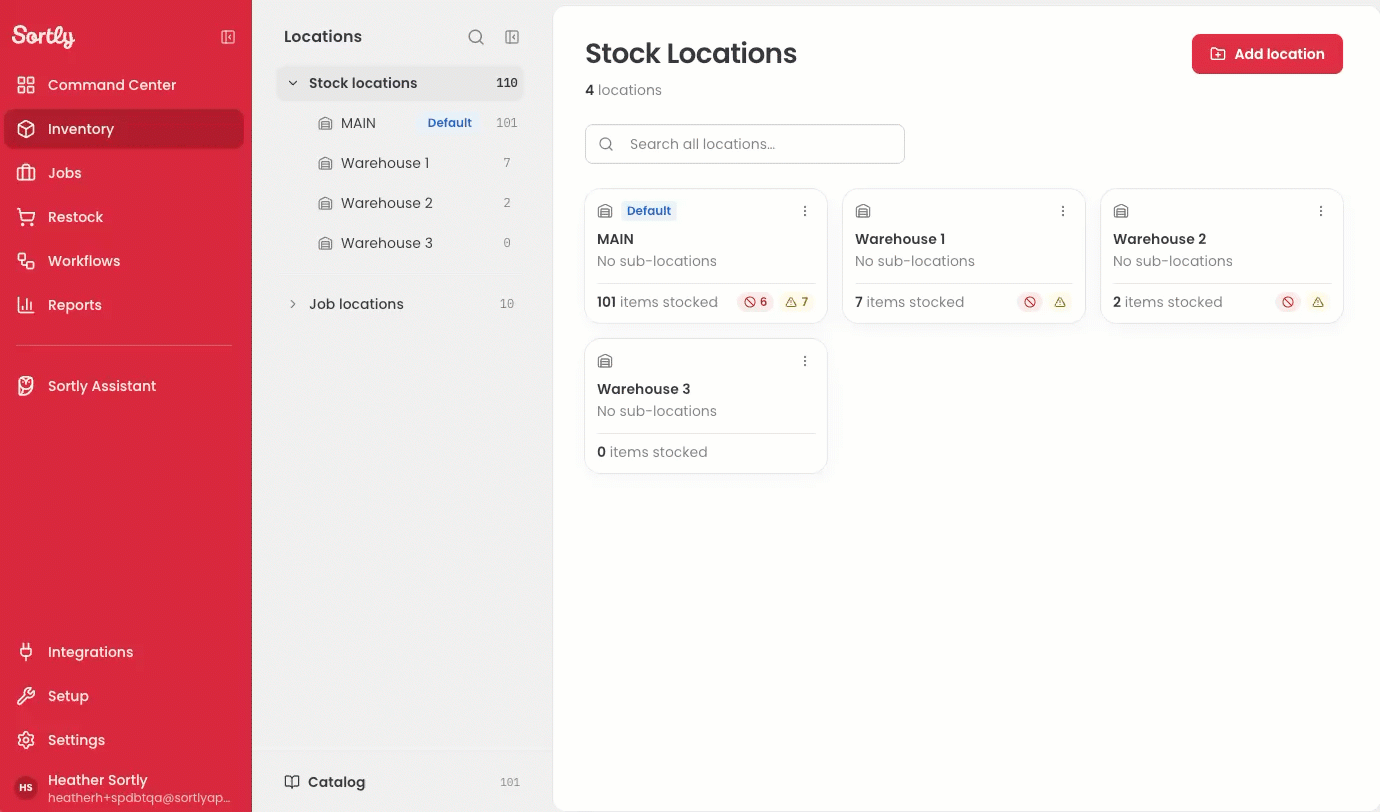Open the Reports page

(124, 305)
